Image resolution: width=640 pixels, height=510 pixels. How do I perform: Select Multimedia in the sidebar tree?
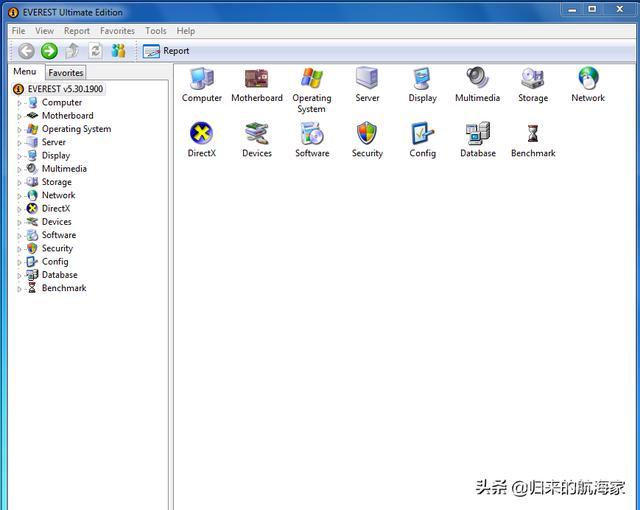[x=64, y=169]
